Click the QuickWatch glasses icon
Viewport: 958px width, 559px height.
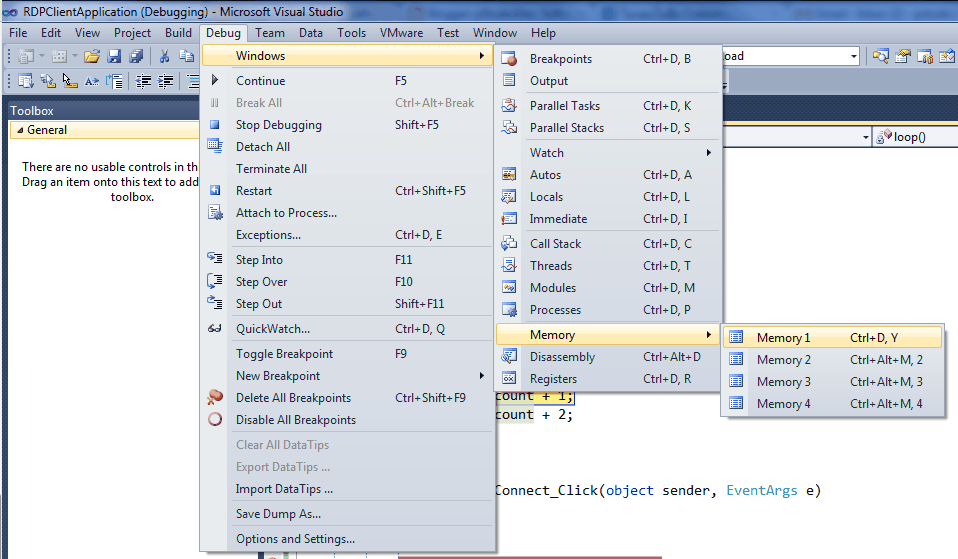click(214, 329)
